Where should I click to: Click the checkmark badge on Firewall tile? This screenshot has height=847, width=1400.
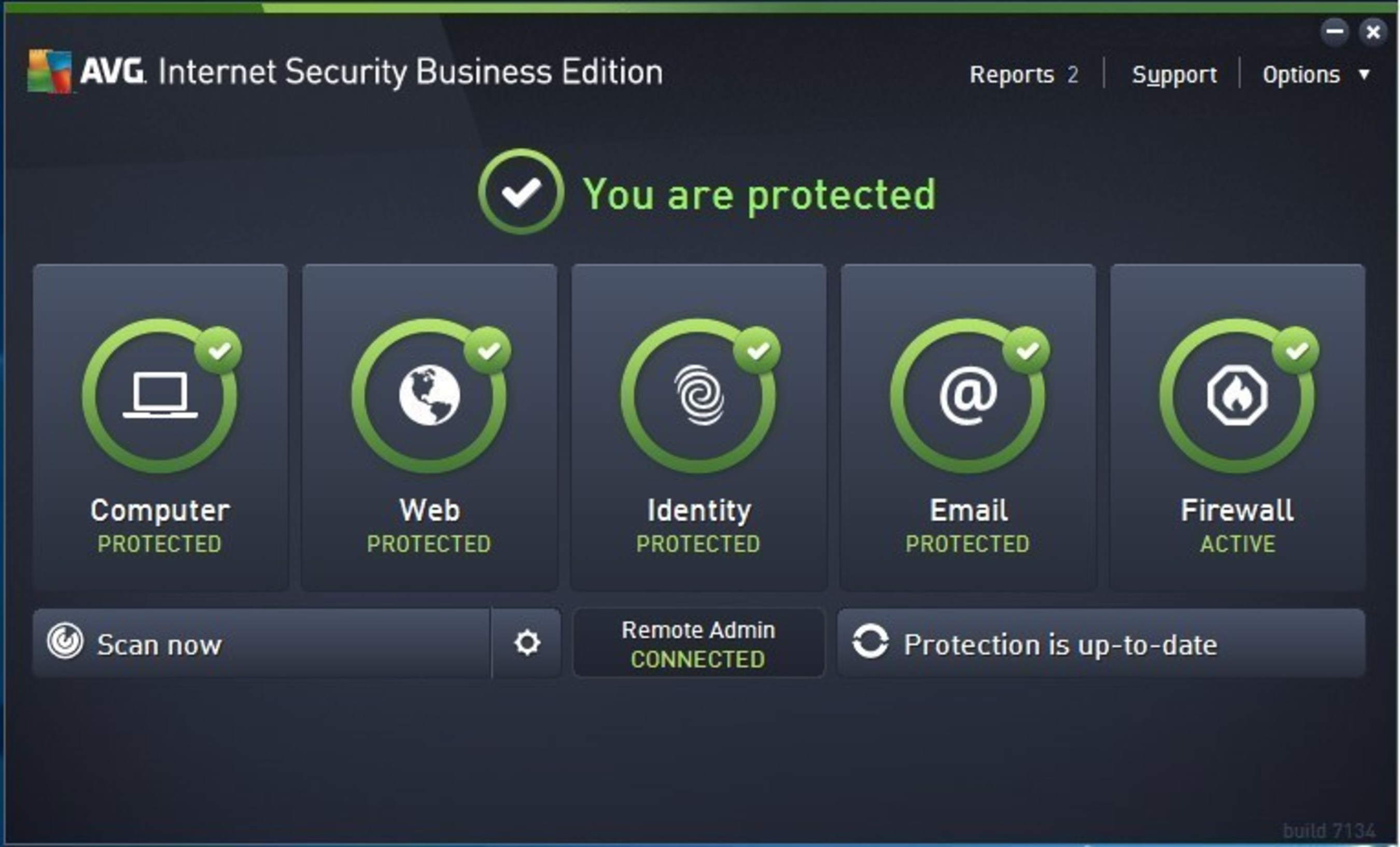coord(1296,350)
